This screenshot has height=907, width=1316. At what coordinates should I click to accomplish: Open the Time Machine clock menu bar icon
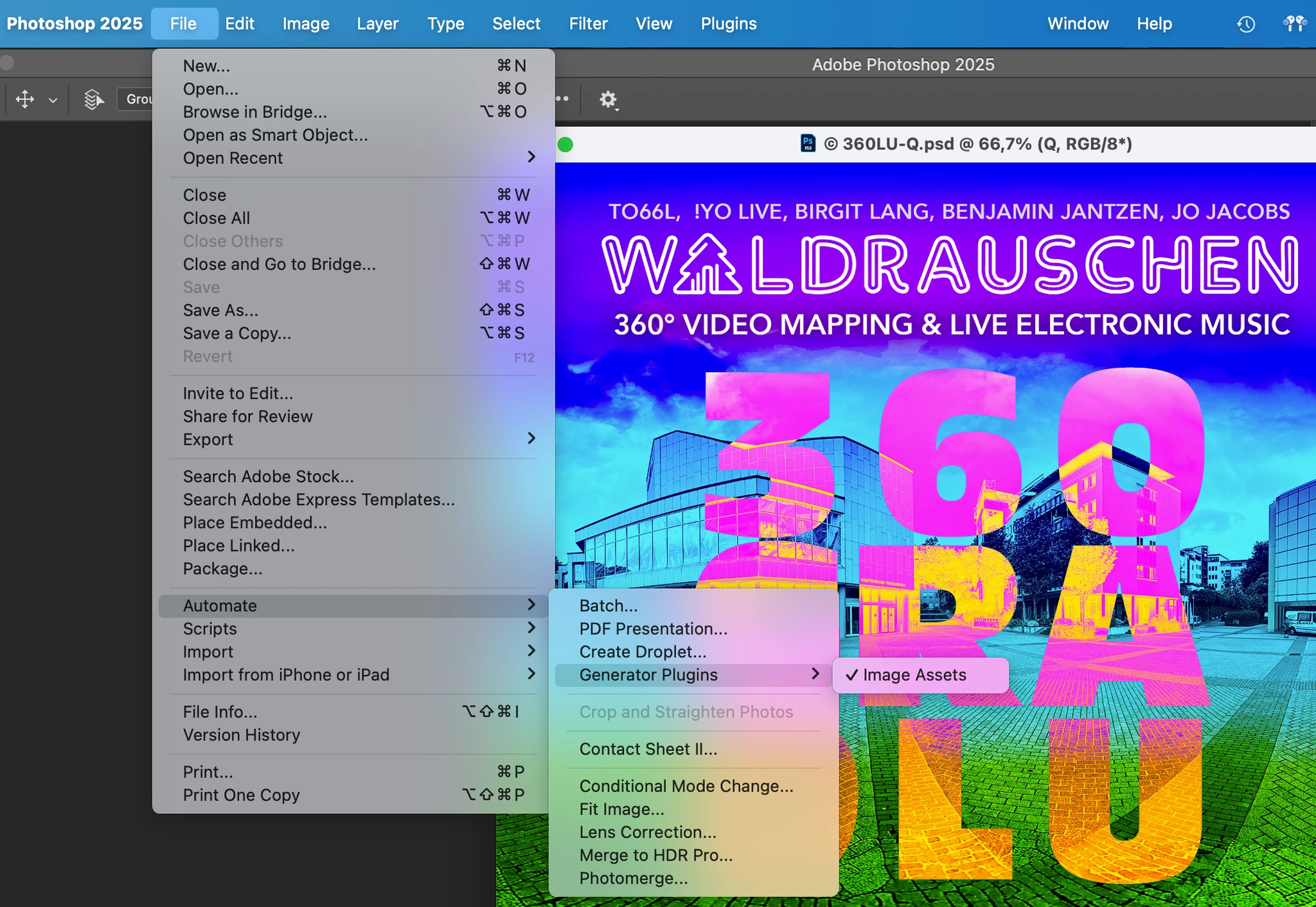coord(1246,24)
